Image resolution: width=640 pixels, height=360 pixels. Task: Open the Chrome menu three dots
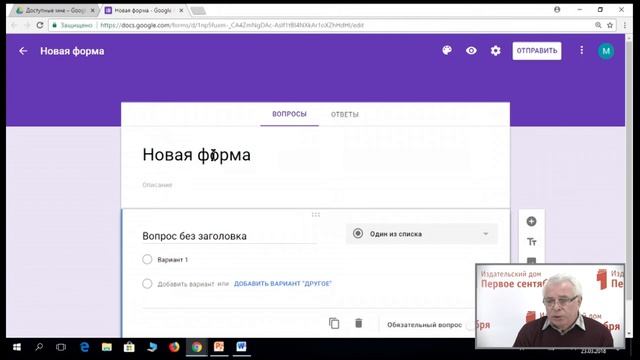(x=625, y=25)
